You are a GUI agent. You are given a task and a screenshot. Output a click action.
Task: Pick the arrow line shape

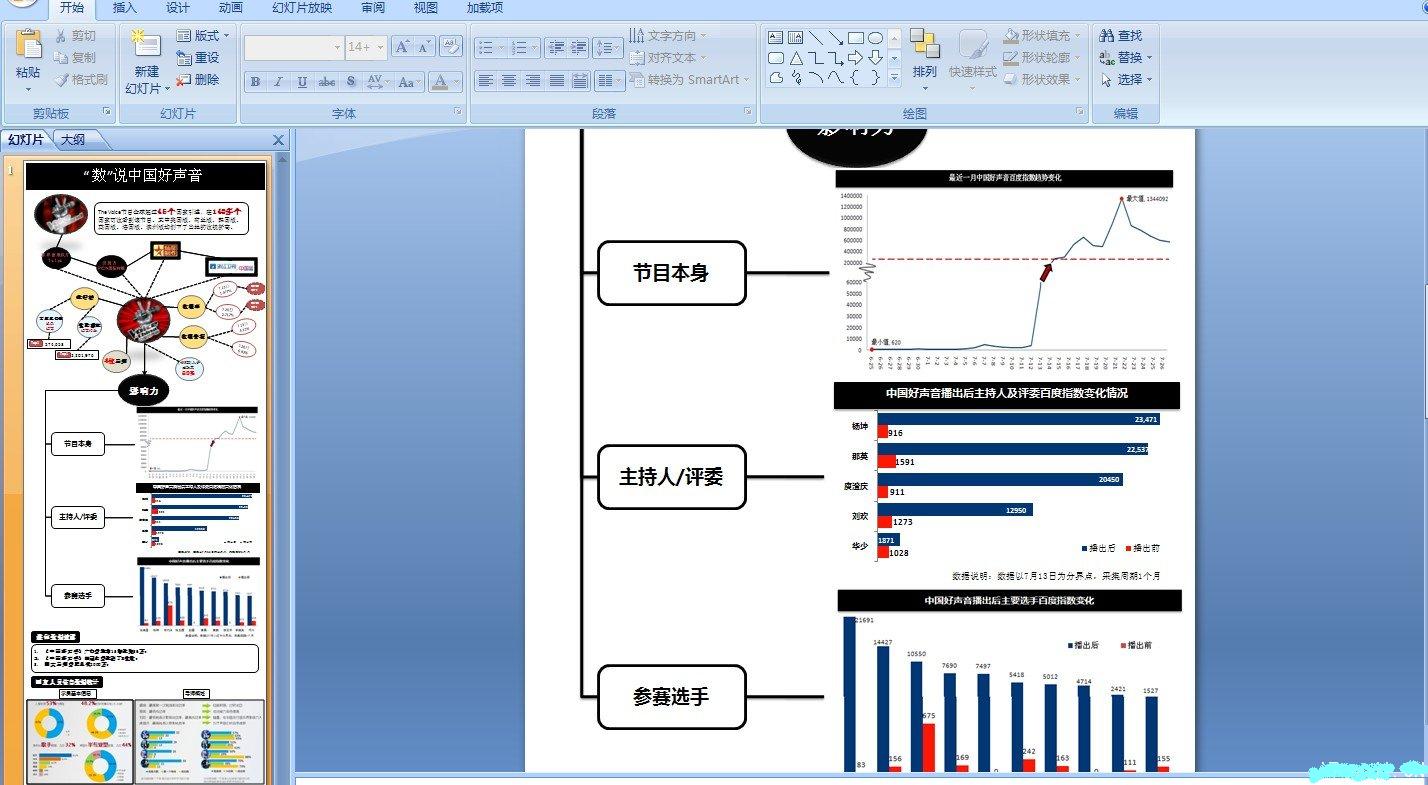coord(835,38)
